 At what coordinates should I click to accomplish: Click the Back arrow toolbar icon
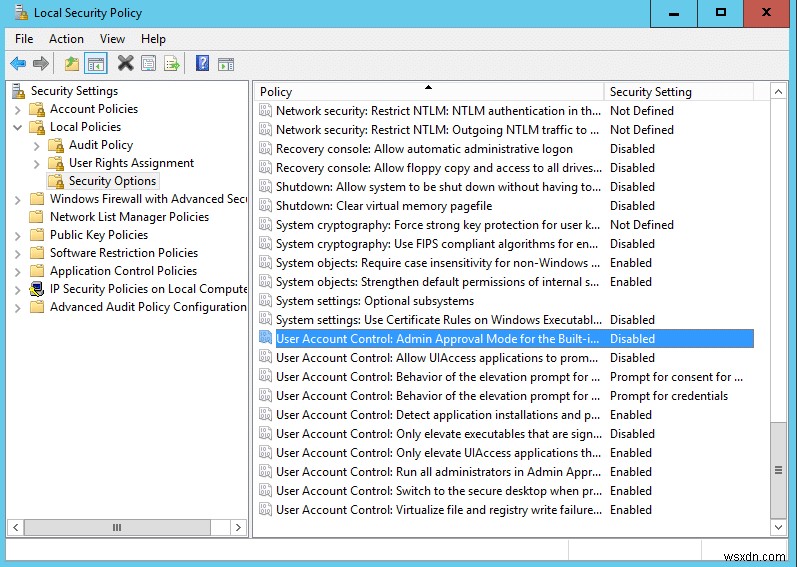tap(18, 64)
